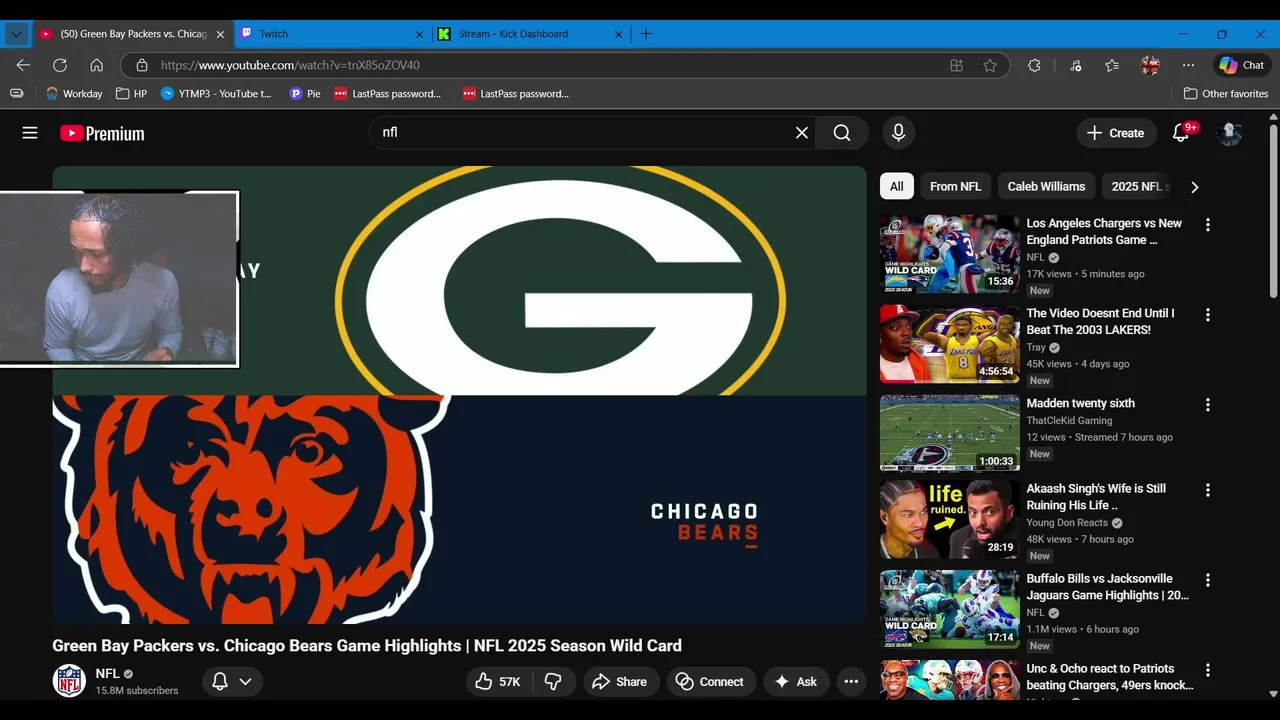Open browser extensions menu
1280x720 pixels.
(x=1034, y=65)
